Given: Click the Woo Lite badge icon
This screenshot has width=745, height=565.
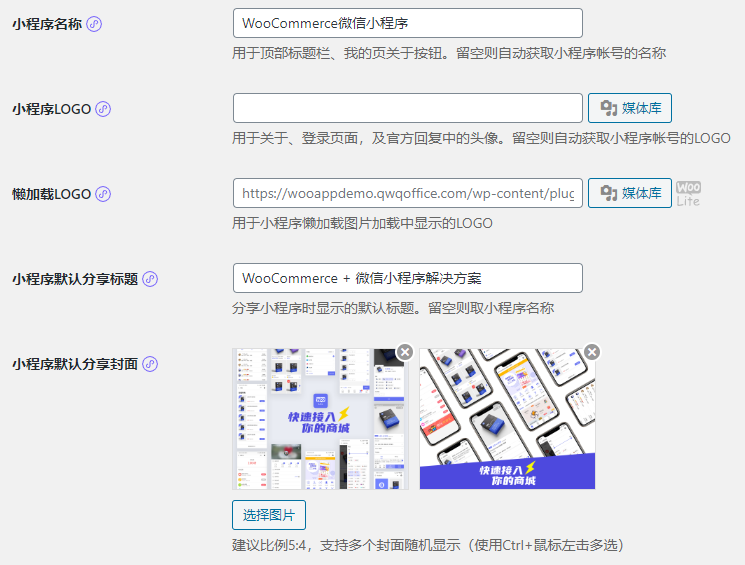Looking at the screenshot, I should click(688, 193).
